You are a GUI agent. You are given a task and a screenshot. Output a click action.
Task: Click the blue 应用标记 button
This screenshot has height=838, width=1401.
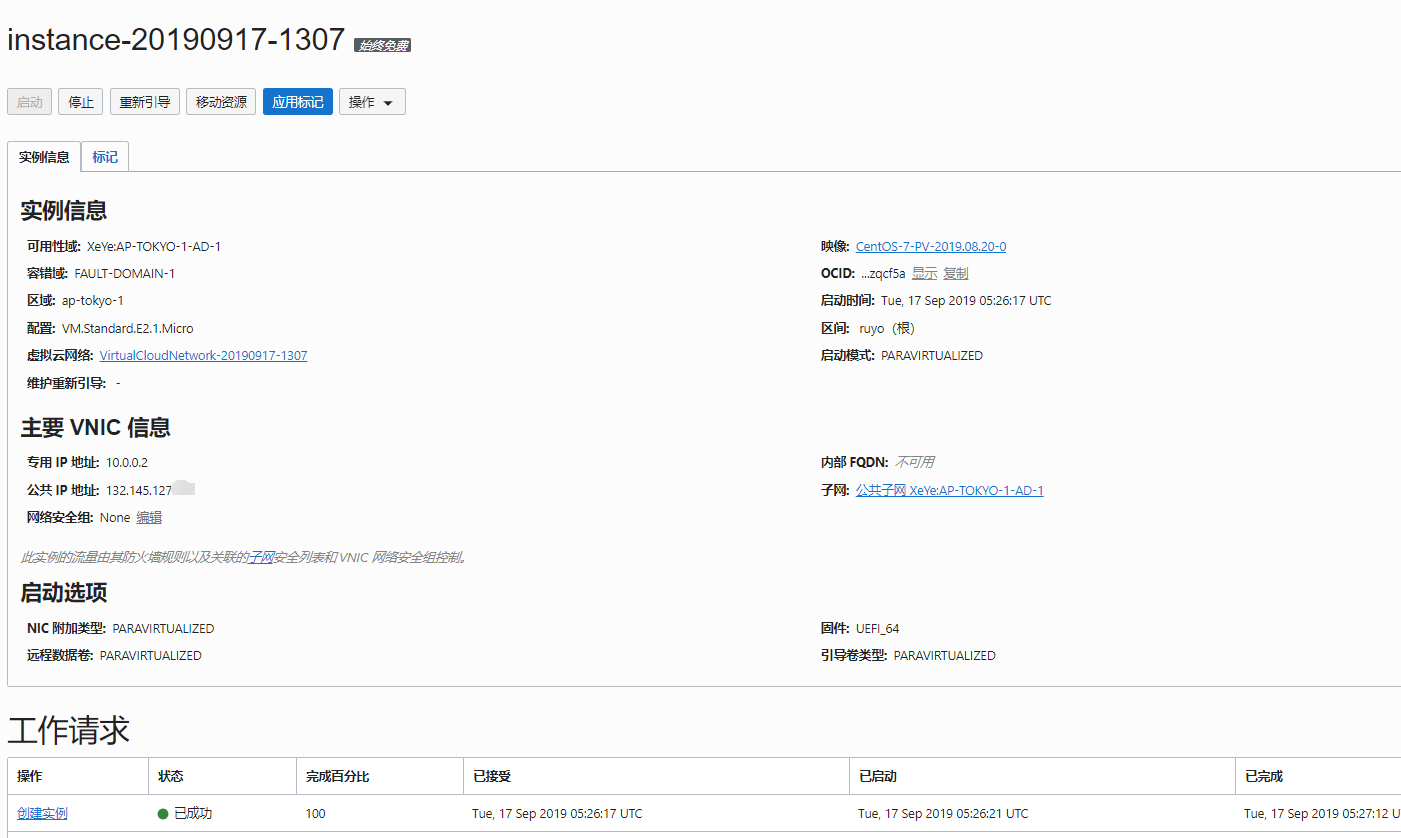[x=298, y=102]
